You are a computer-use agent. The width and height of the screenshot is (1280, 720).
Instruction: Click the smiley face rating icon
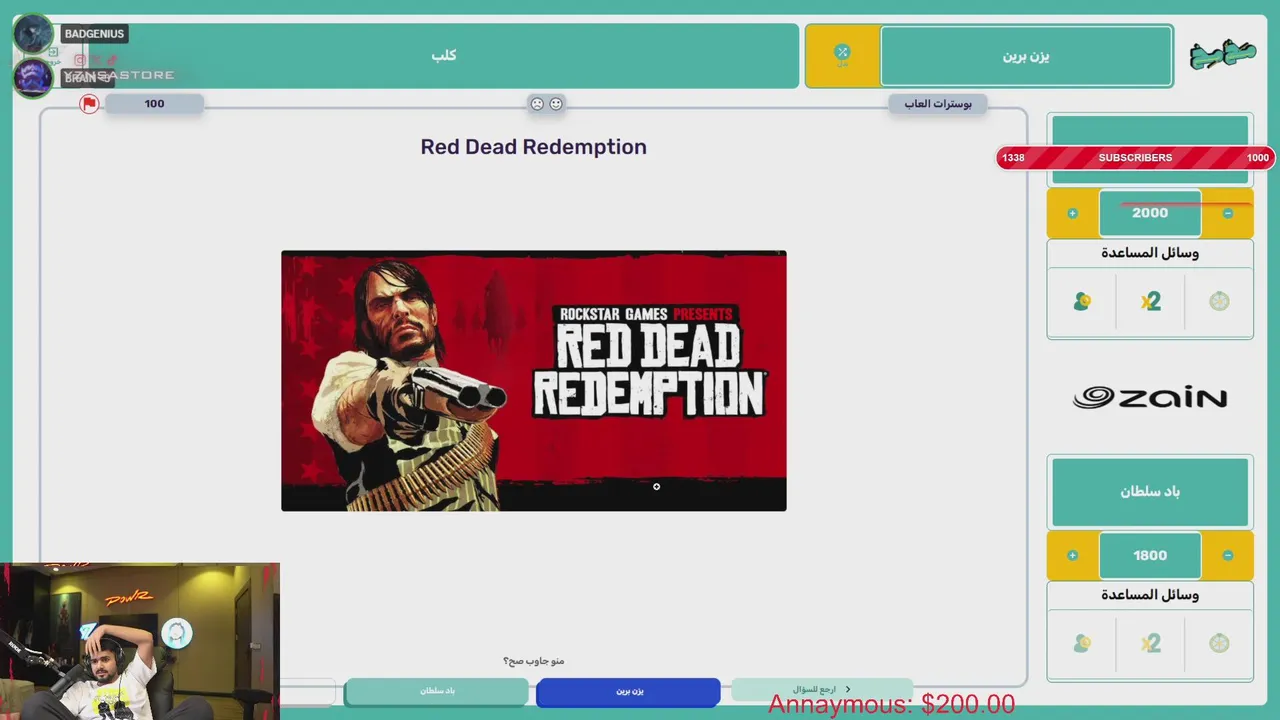pyautogui.click(x=556, y=103)
